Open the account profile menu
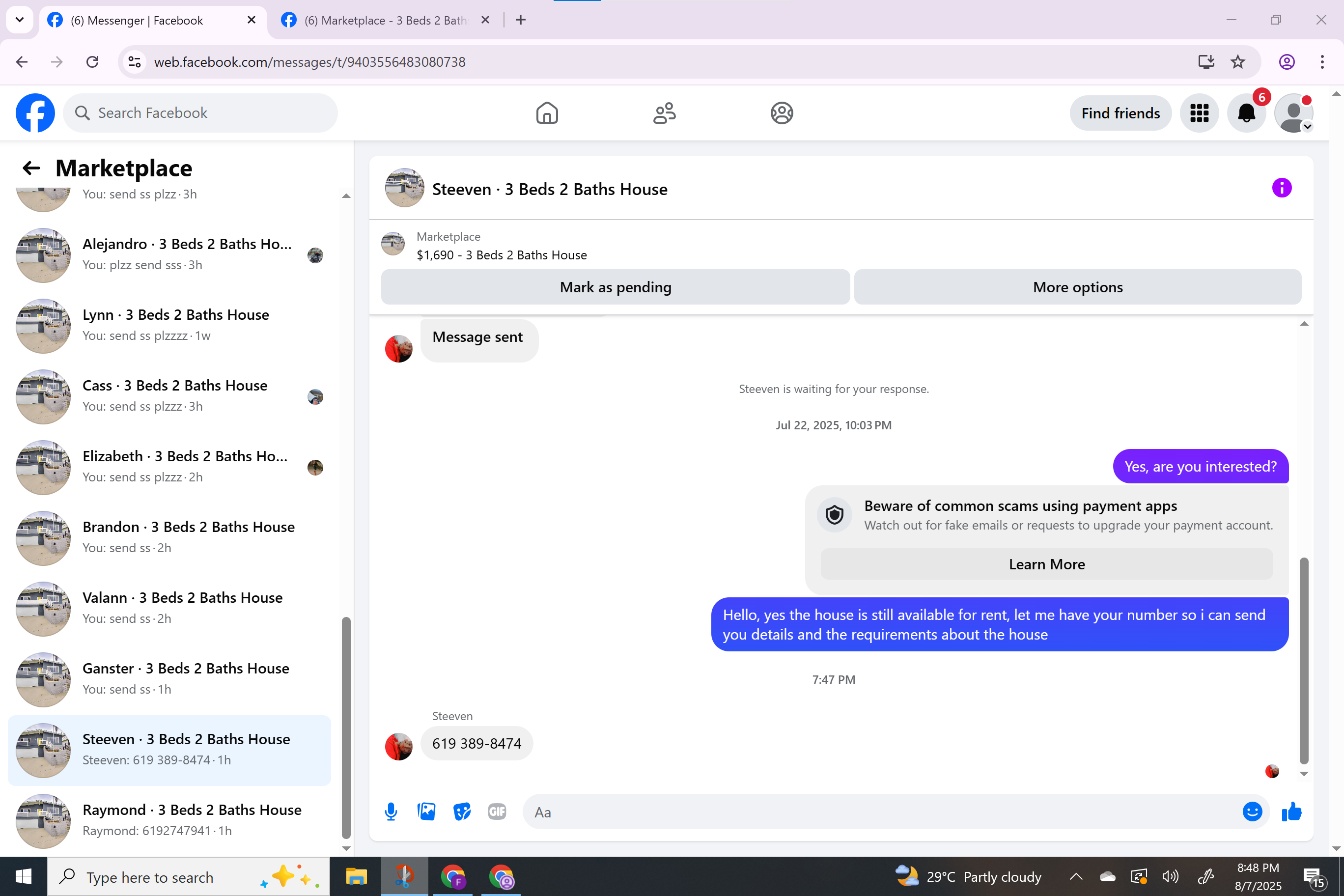1344x896 pixels. [x=1294, y=113]
